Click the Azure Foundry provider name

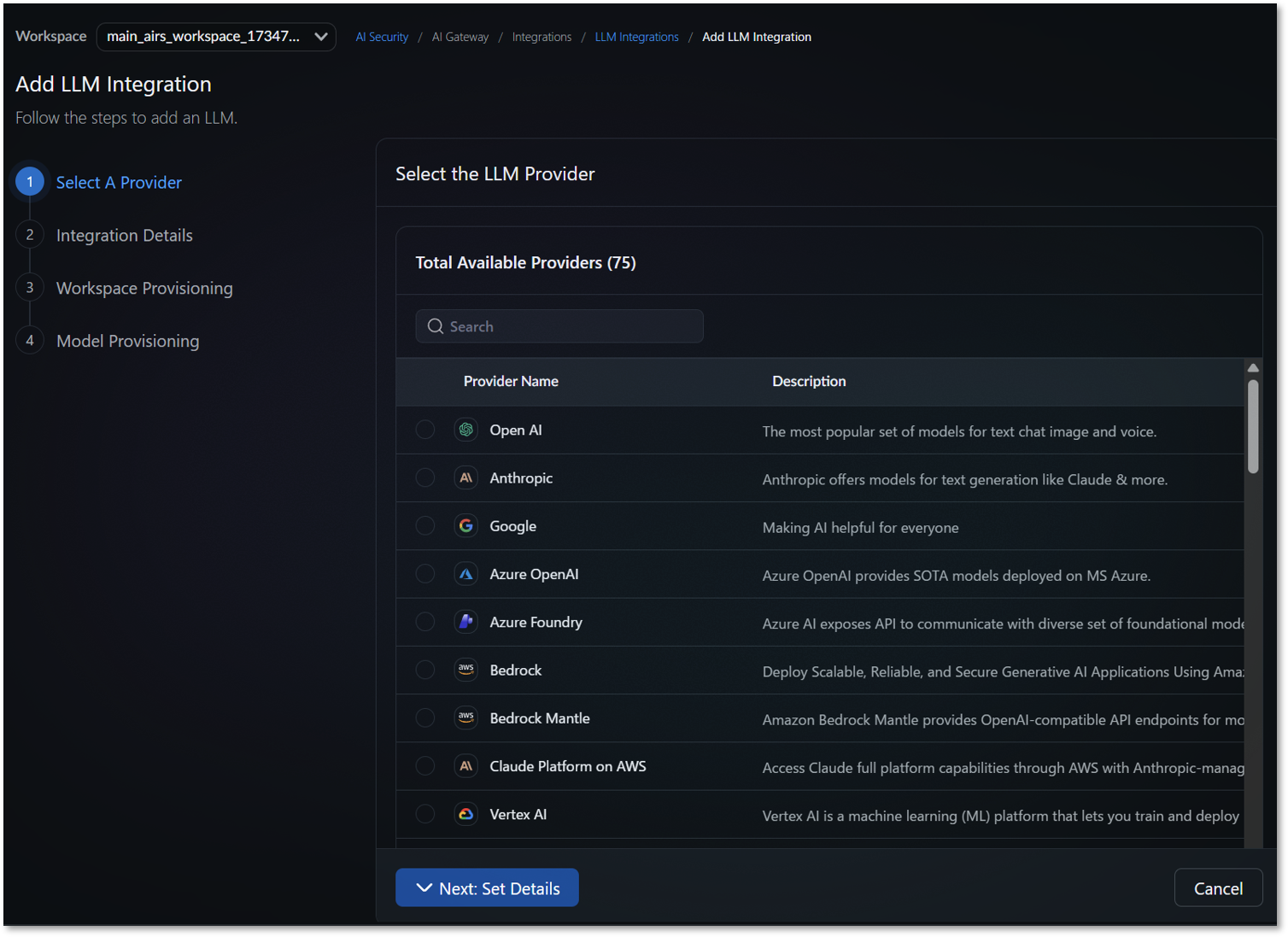point(536,622)
